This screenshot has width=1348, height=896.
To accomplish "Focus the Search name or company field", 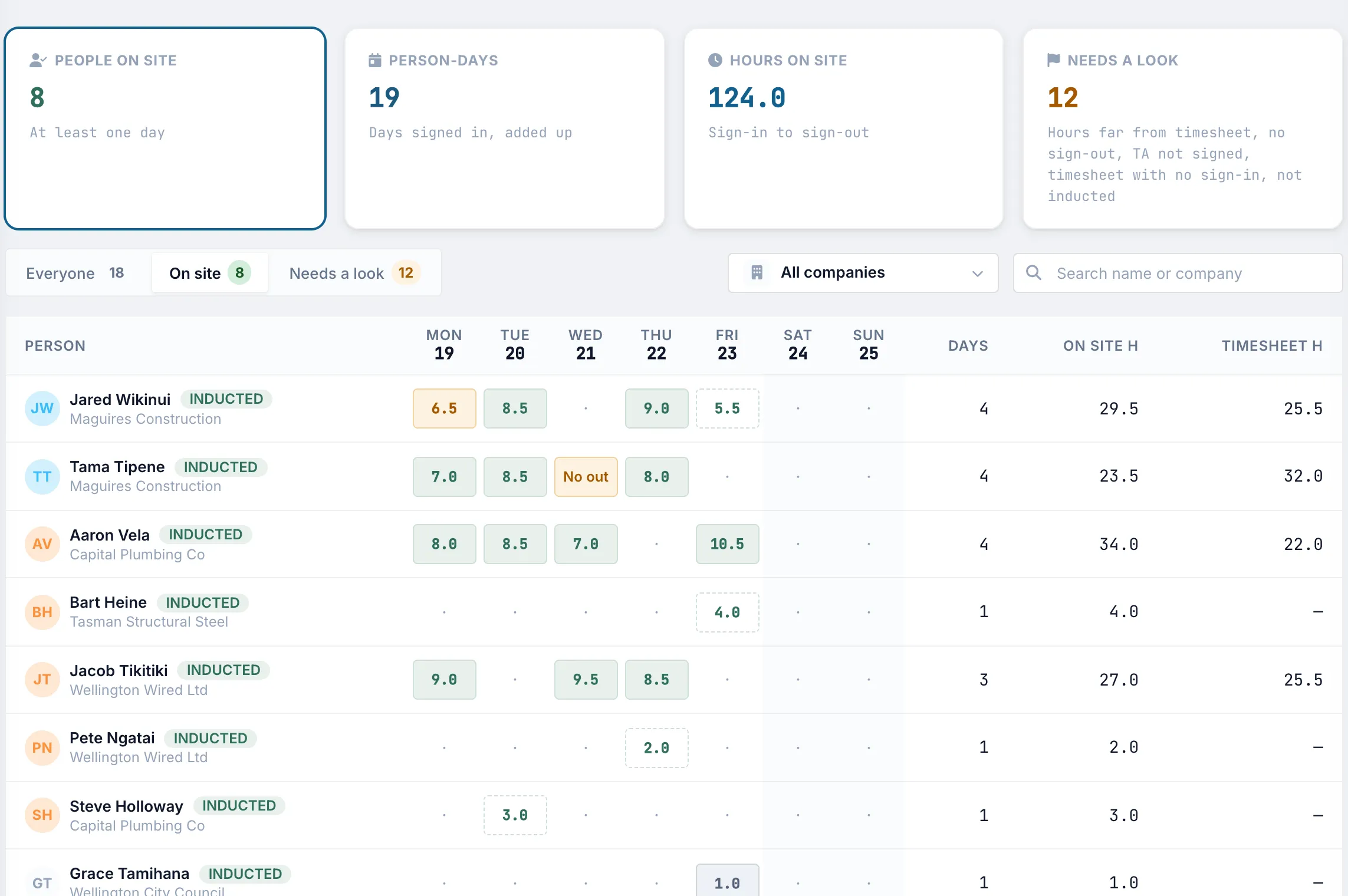I will (1178, 273).
